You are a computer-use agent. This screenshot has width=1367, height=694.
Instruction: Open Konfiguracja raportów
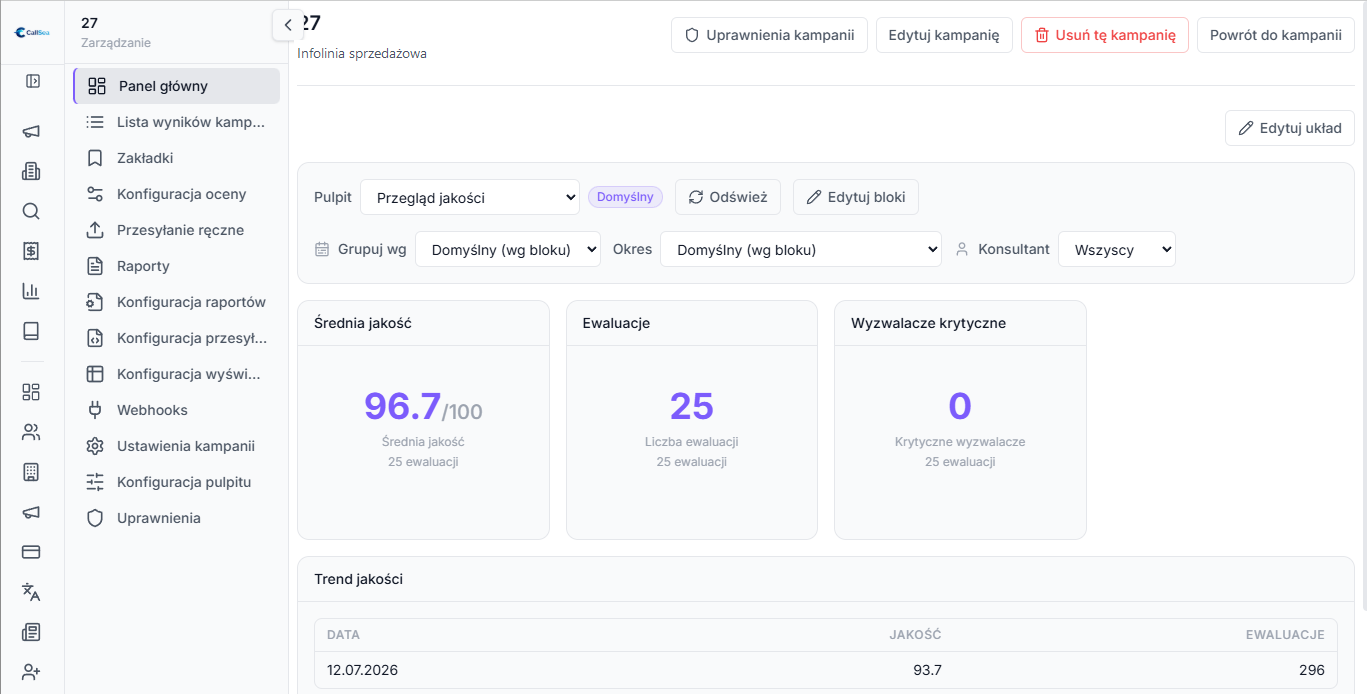tap(177, 302)
